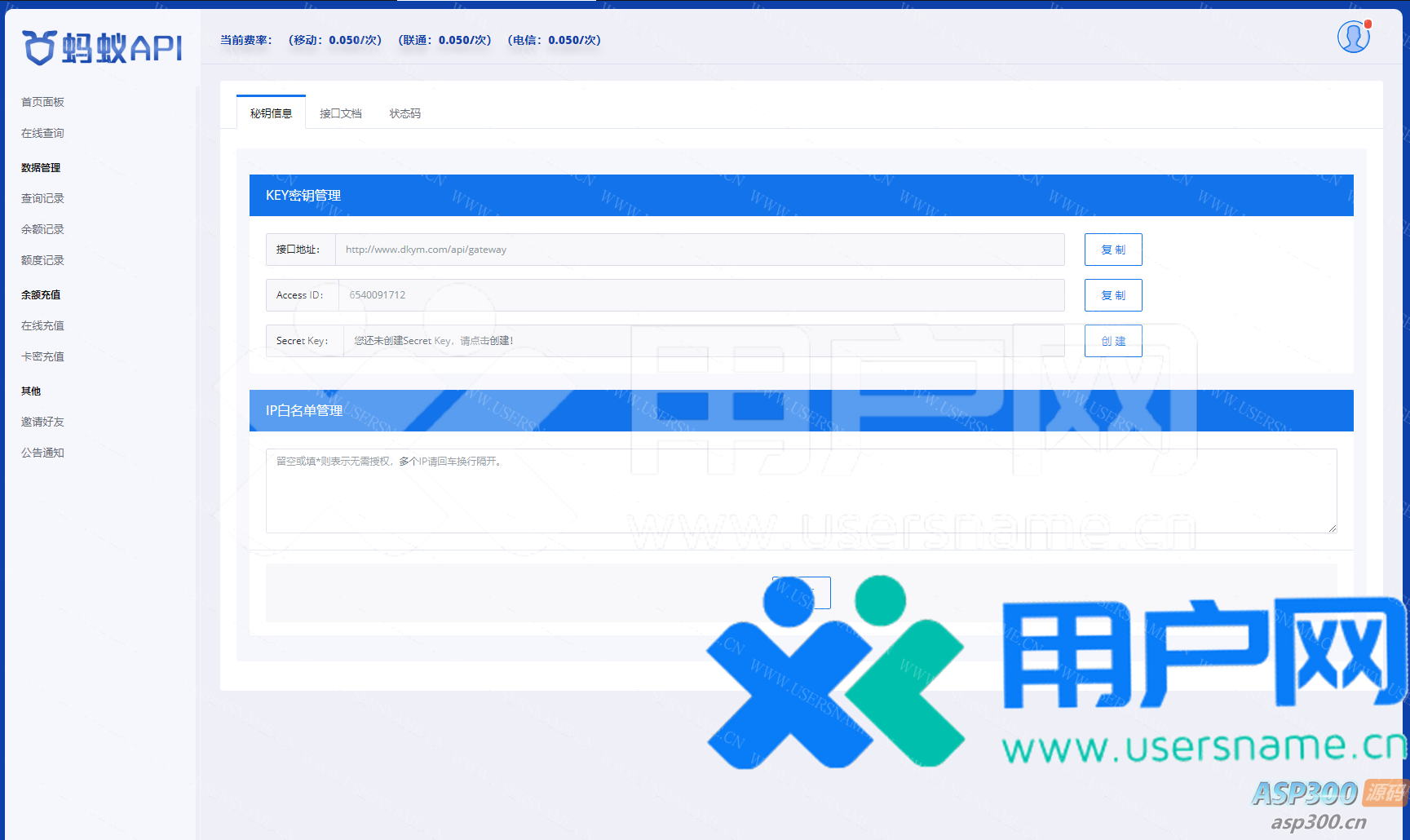Click the 电信 0.050/次 rate text
Screen dimensions: 1410x840
point(554,40)
